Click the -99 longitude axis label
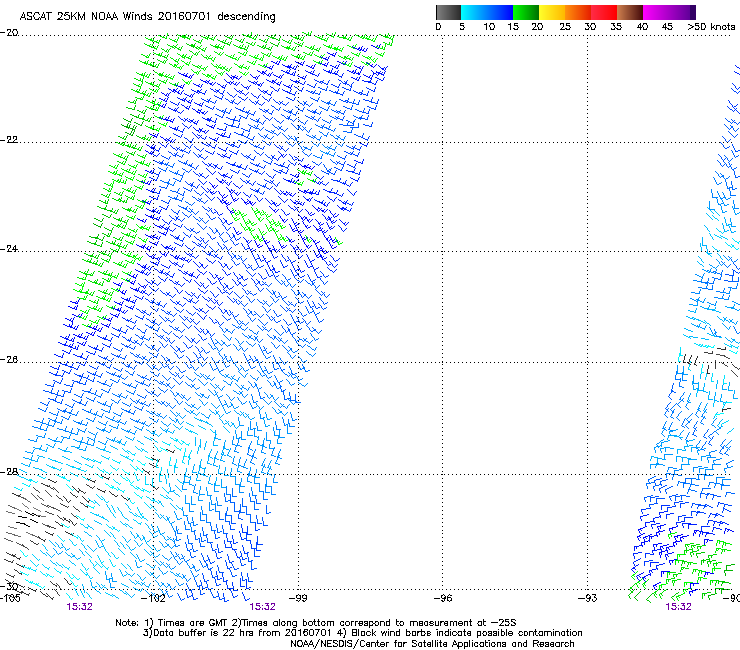Image resolution: width=740 pixels, height=650 pixels. [298, 599]
